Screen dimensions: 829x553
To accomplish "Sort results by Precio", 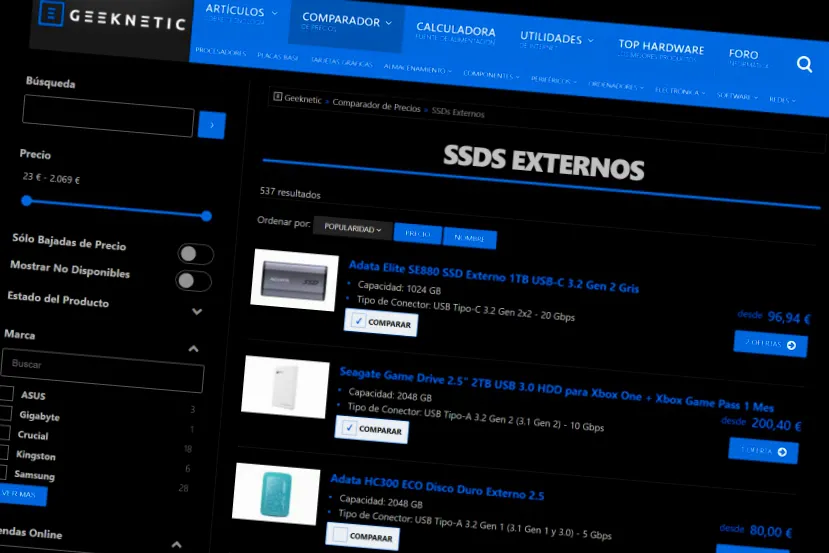I will pos(418,233).
